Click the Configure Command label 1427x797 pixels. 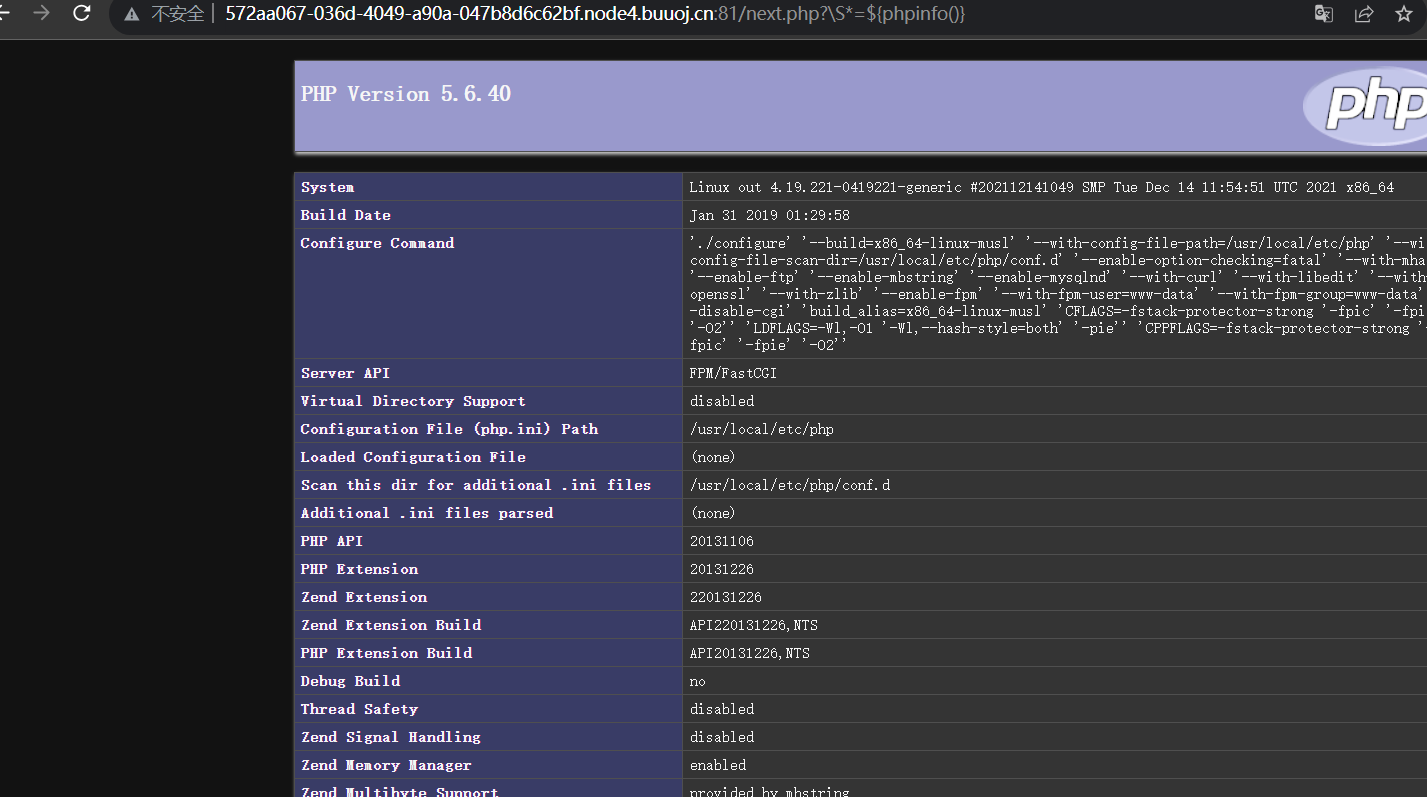[x=377, y=243]
